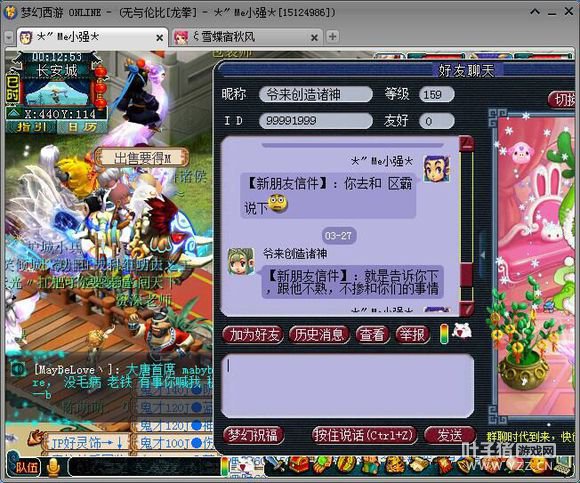Image resolution: width=580 pixels, height=483 pixels.
Task: Click the 加为好友 button
Action: coord(253,335)
